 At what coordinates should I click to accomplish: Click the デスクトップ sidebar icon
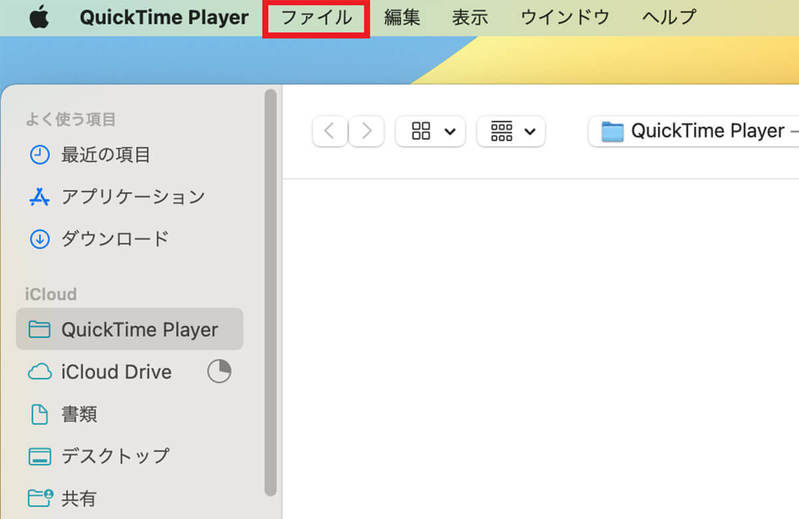39,457
